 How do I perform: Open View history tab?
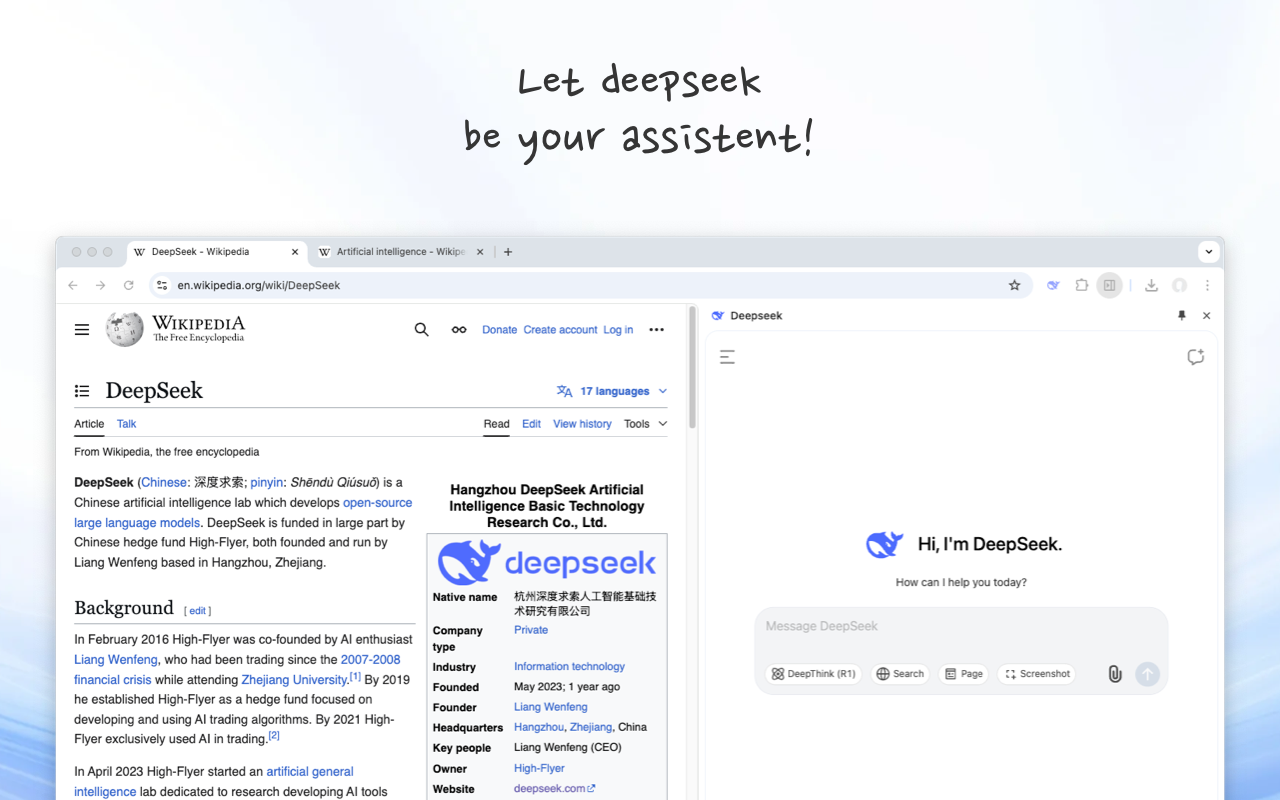point(582,424)
